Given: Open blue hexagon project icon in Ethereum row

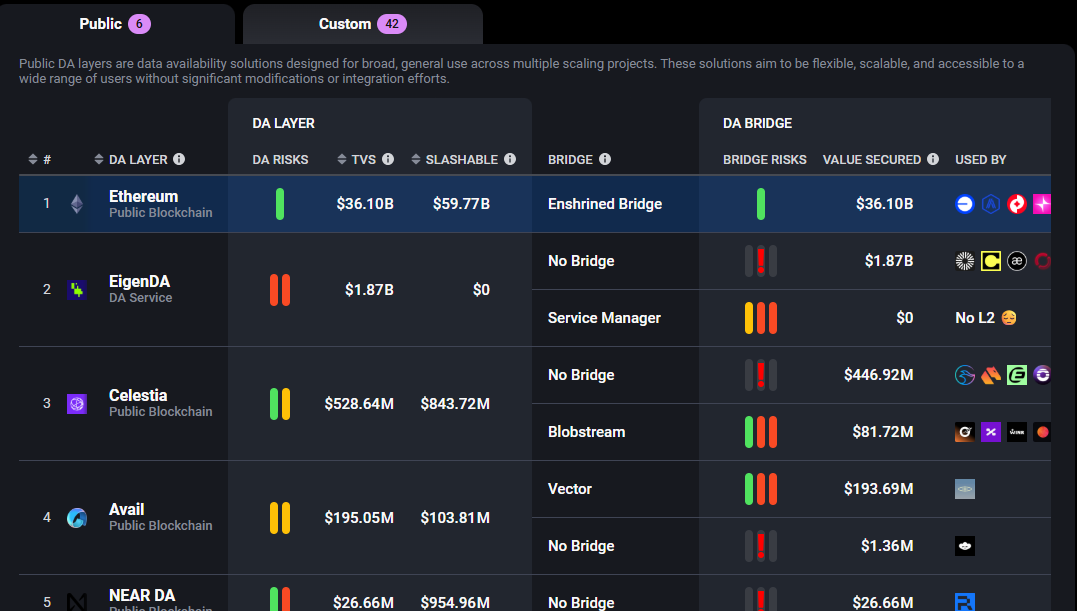Looking at the screenshot, I should pos(990,204).
